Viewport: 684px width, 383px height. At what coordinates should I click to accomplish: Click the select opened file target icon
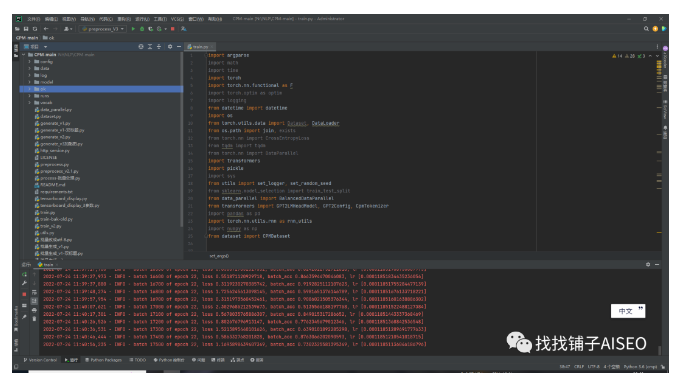pyautogui.click(x=141, y=46)
